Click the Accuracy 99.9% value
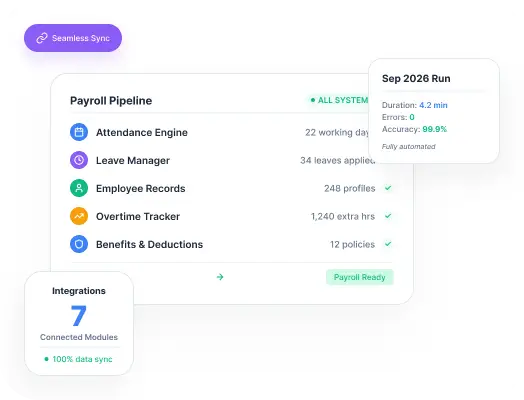Screen dimensions: 524x400 [x=434, y=129]
